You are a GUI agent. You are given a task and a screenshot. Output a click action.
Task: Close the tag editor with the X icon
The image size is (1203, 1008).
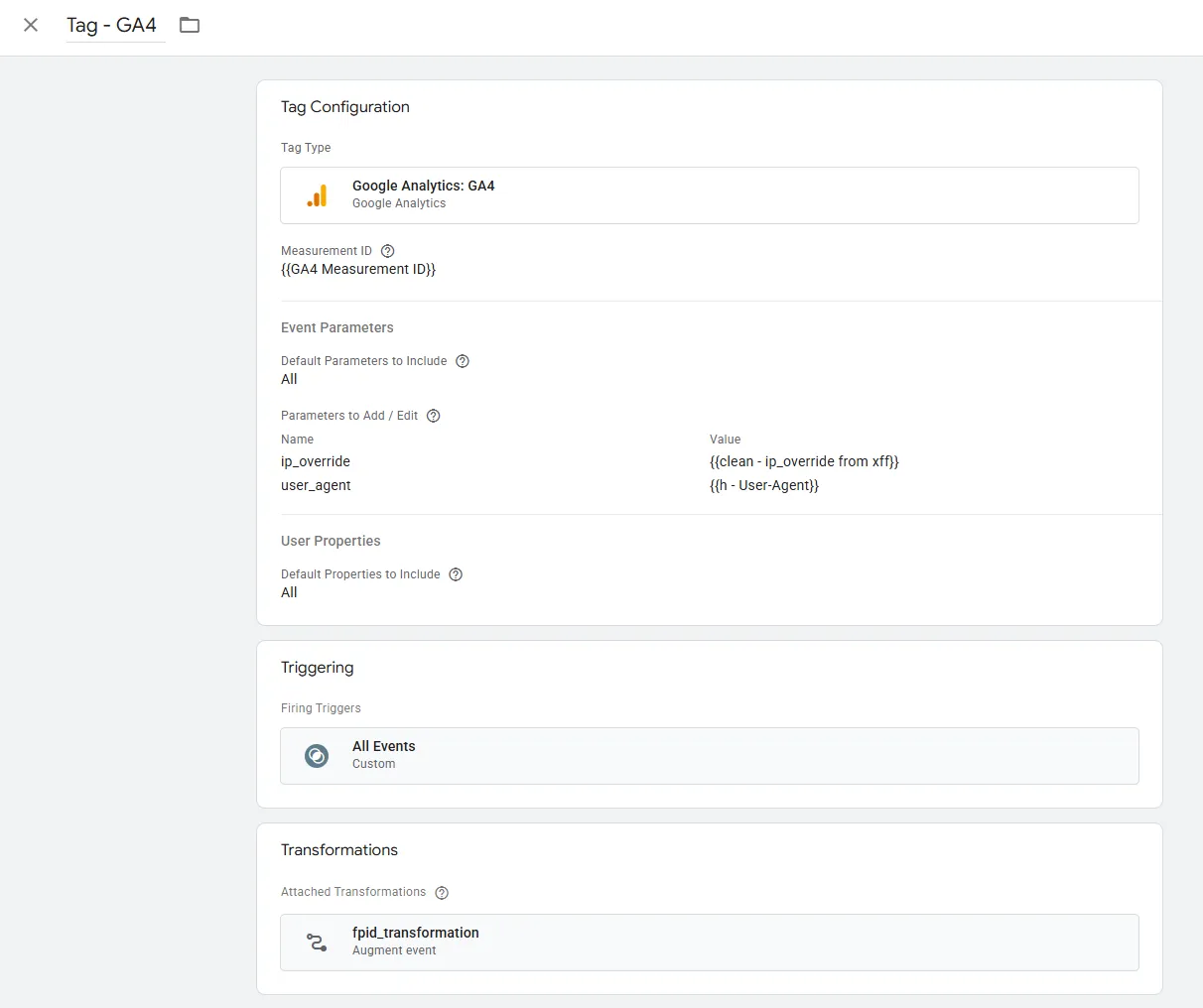click(31, 25)
